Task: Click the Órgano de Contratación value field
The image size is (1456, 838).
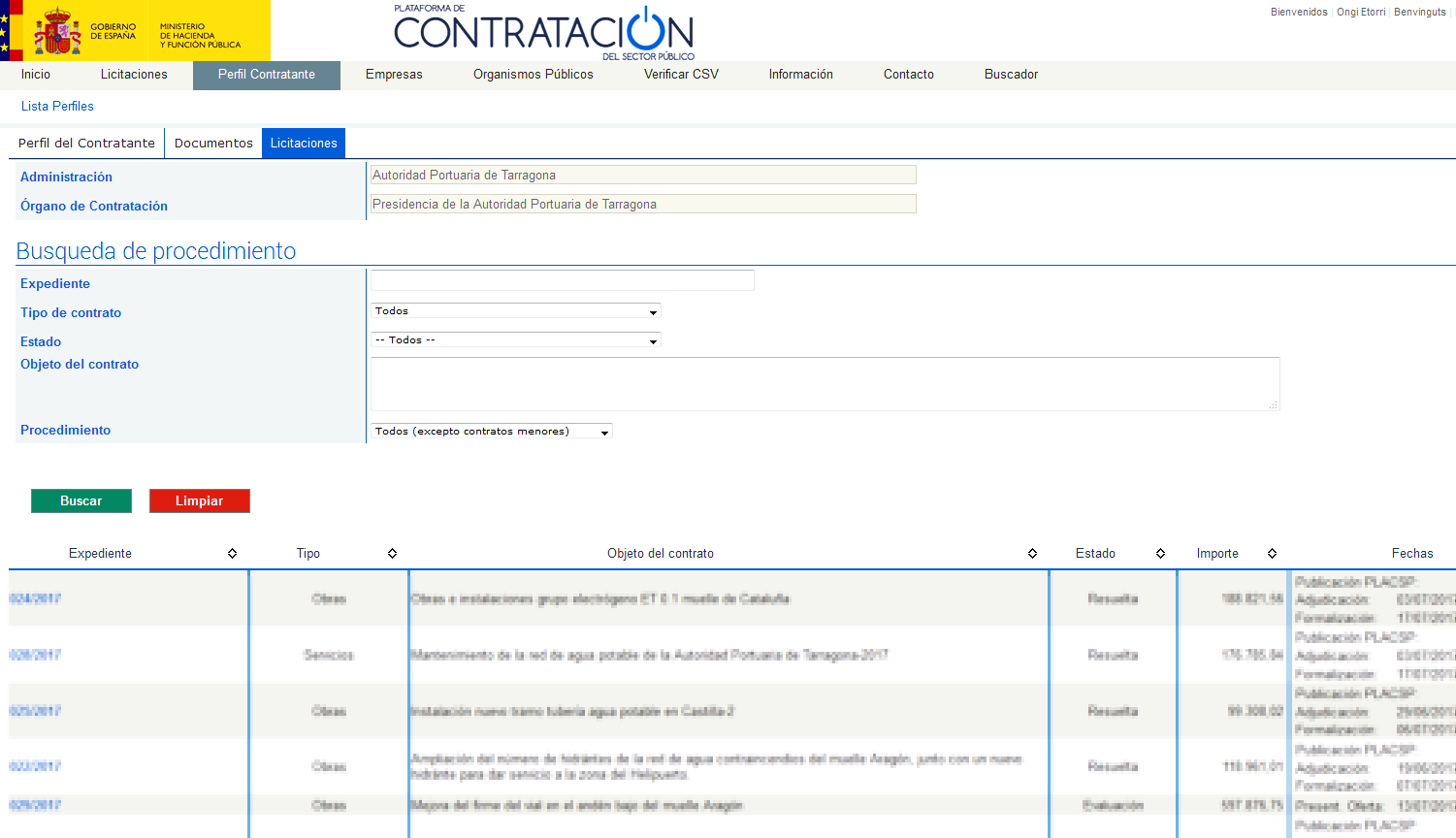Action: [x=643, y=205]
